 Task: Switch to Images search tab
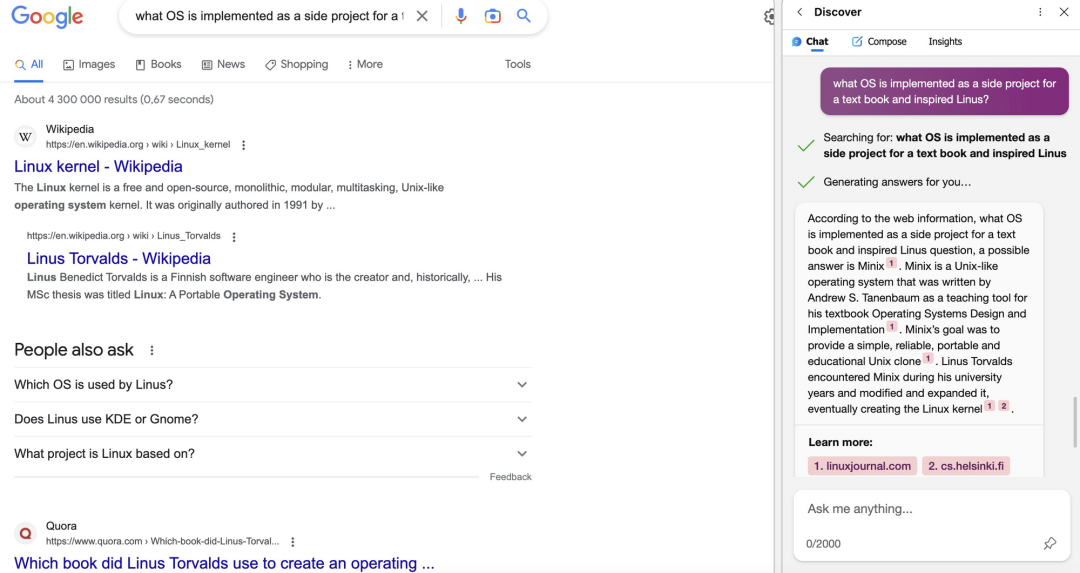(x=89, y=64)
